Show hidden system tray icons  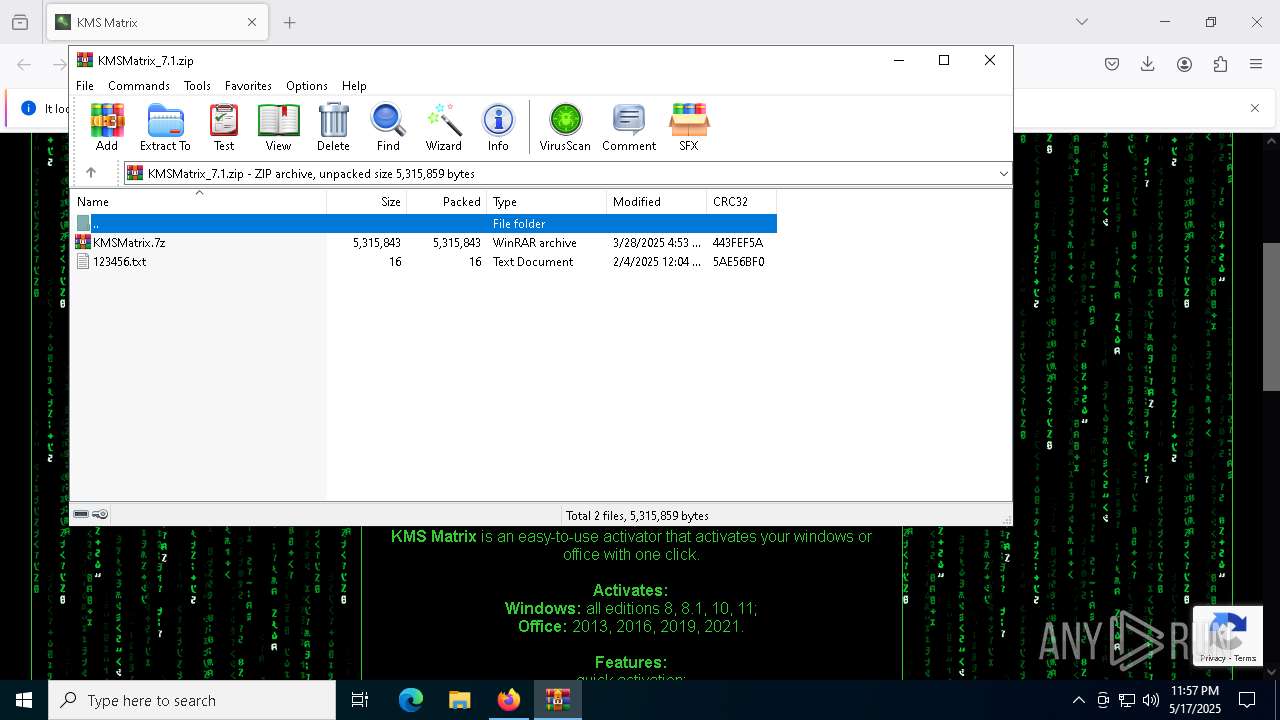click(1078, 700)
